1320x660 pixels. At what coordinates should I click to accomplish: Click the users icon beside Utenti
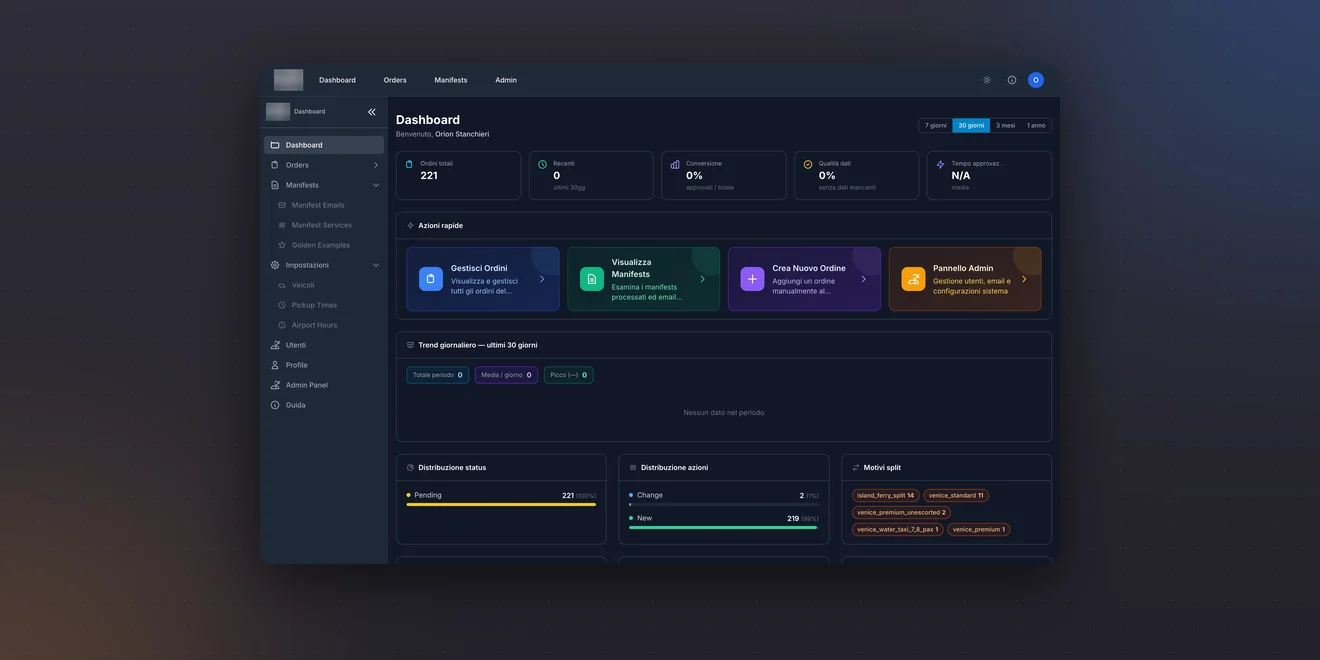[275, 345]
